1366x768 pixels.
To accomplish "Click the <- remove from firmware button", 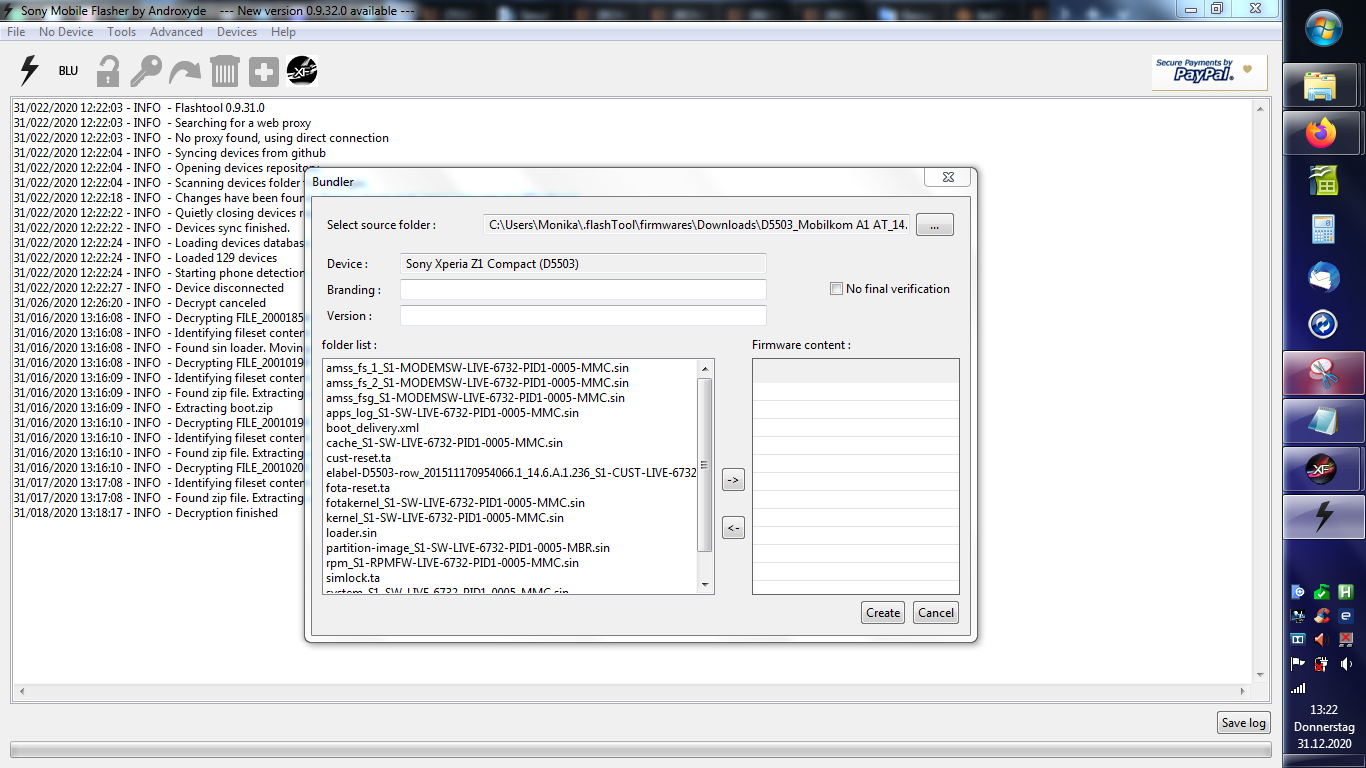I will 733,528.
